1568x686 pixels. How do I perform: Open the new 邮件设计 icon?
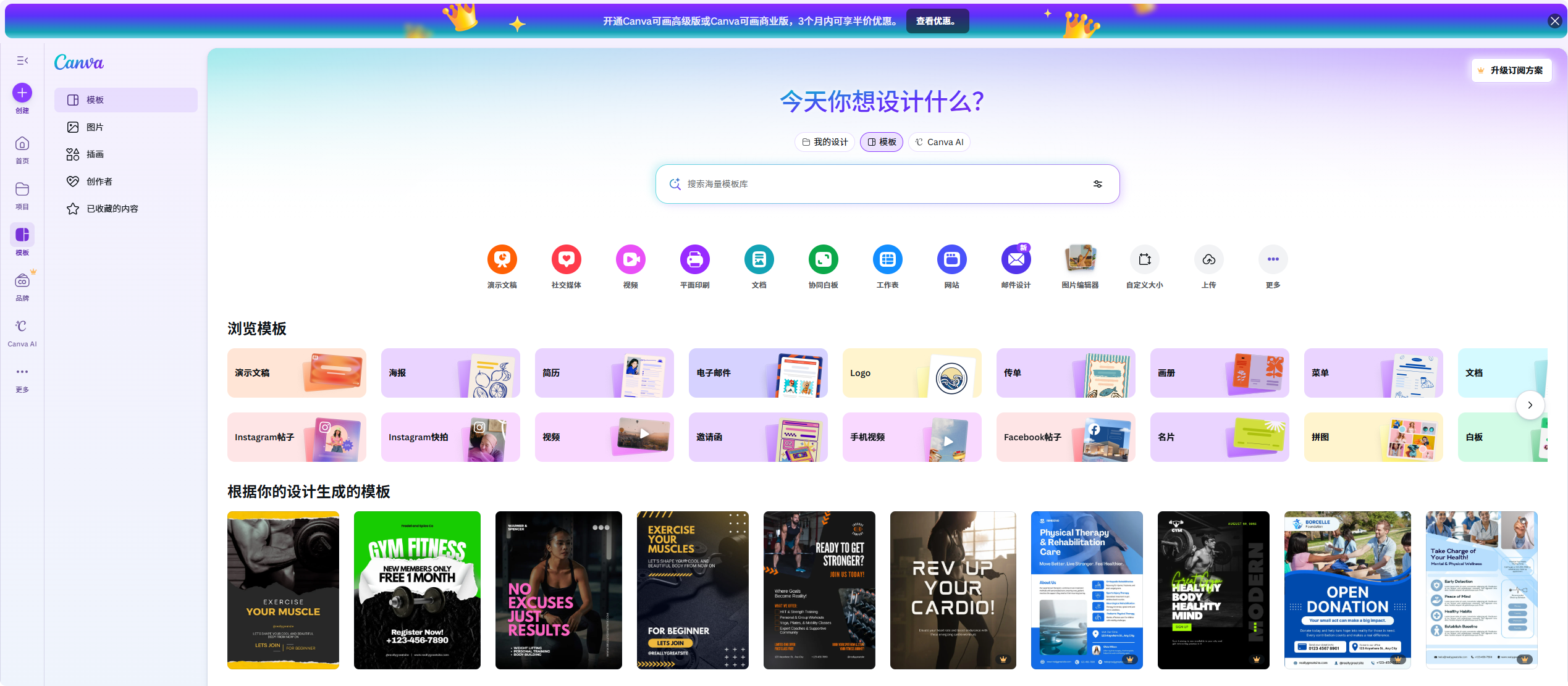pyautogui.click(x=1016, y=259)
